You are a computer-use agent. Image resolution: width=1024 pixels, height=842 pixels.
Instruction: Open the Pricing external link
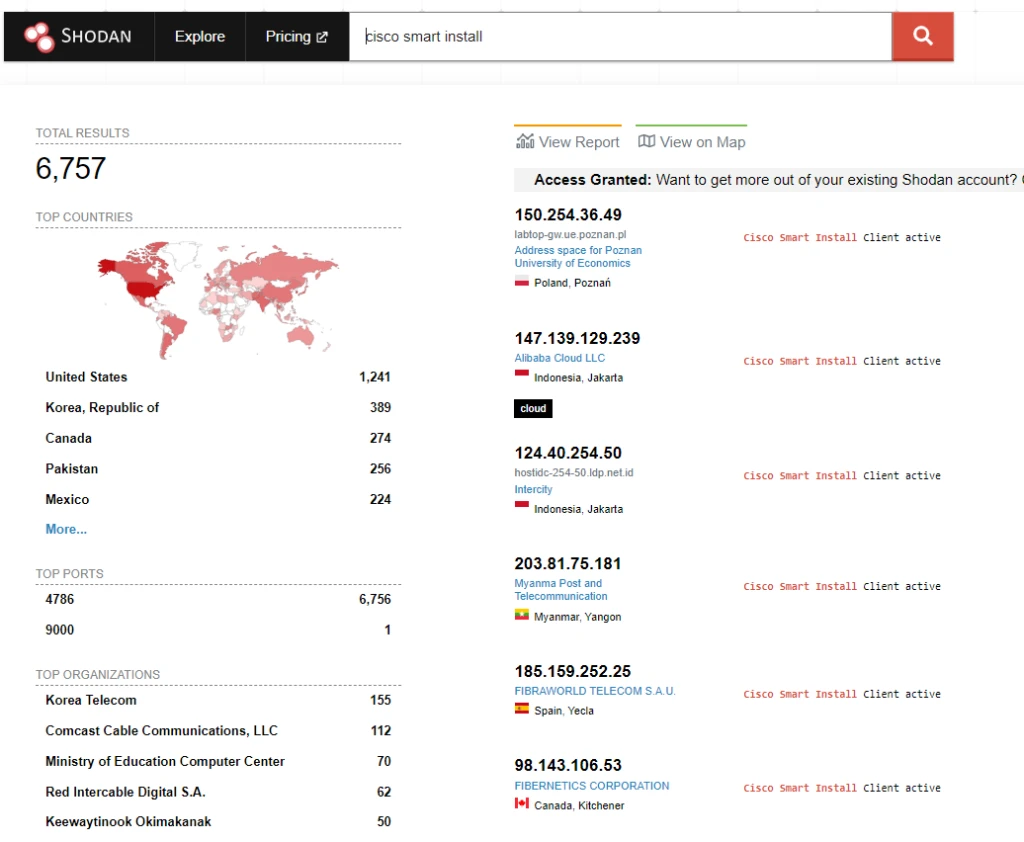tap(296, 37)
